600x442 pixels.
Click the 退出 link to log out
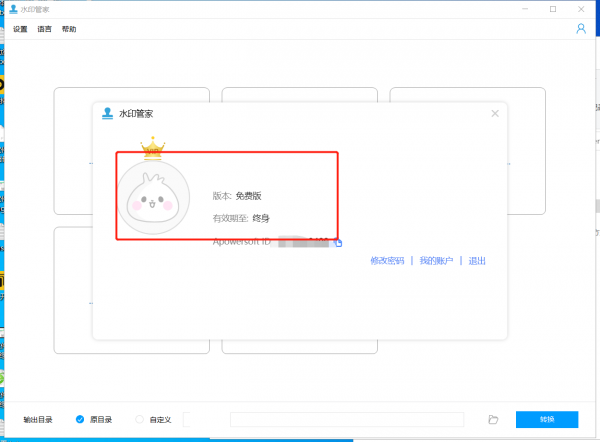477,261
